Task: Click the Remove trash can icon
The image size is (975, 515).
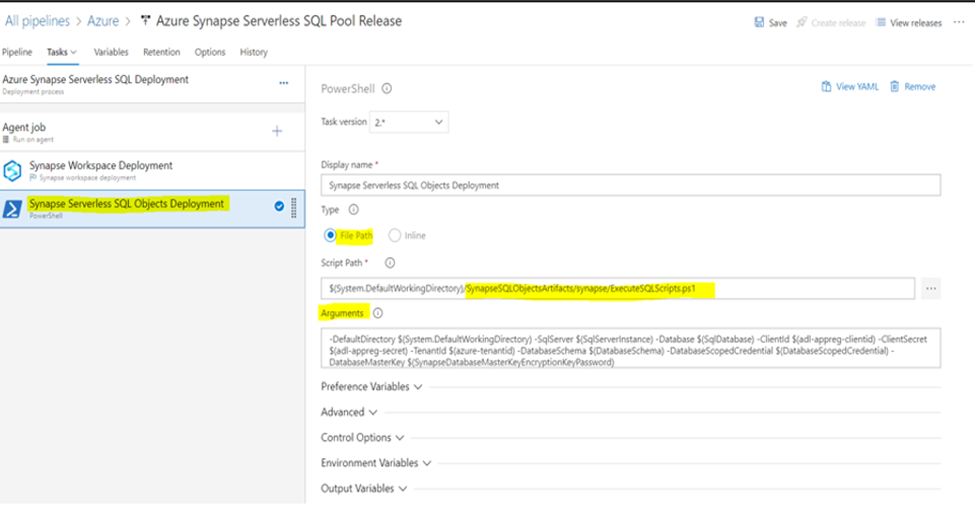Action: point(895,86)
